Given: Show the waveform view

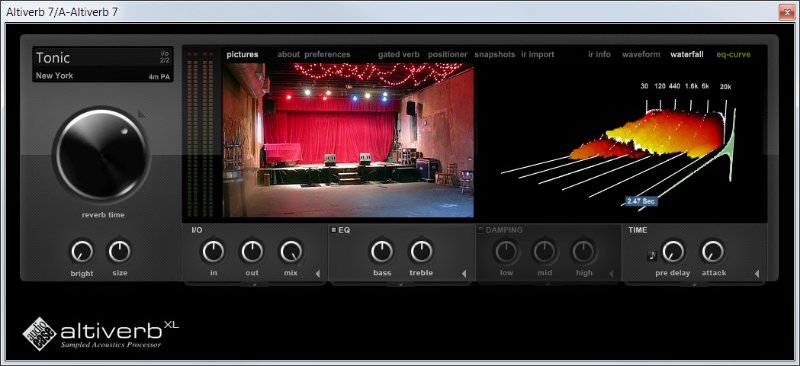Looking at the screenshot, I should click(x=641, y=55).
